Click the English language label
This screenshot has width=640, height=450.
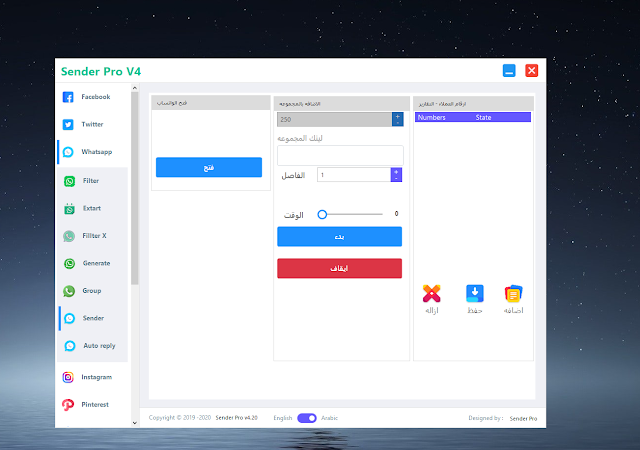point(283,418)
